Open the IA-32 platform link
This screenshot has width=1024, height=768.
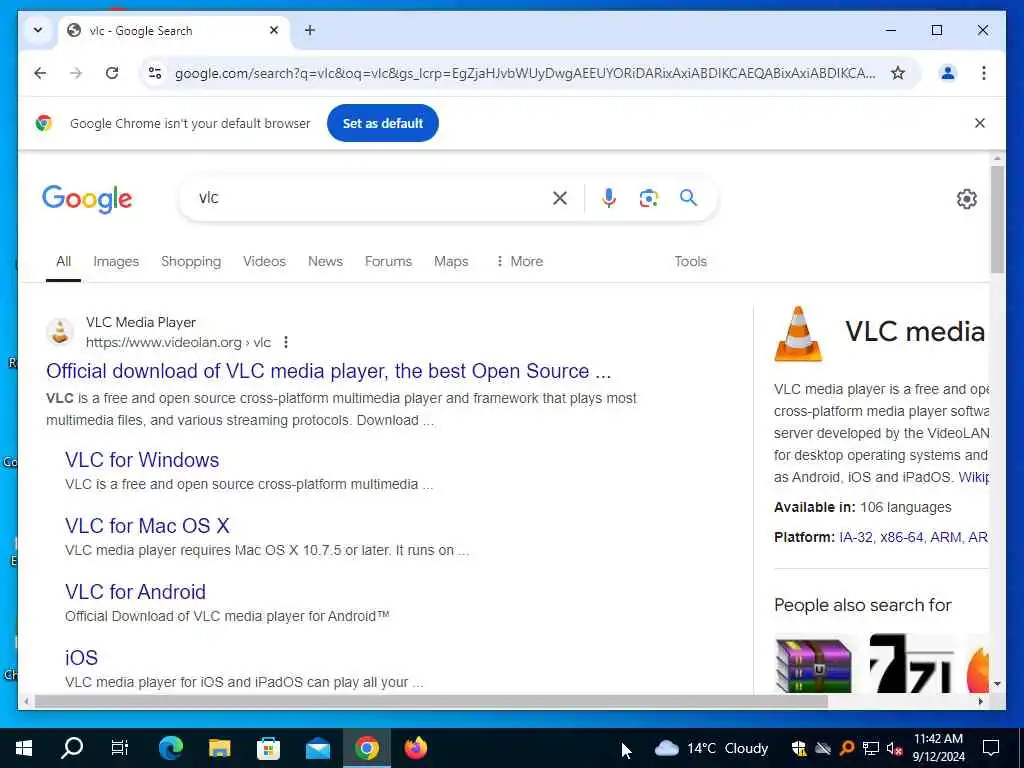[x=856, y=537]
